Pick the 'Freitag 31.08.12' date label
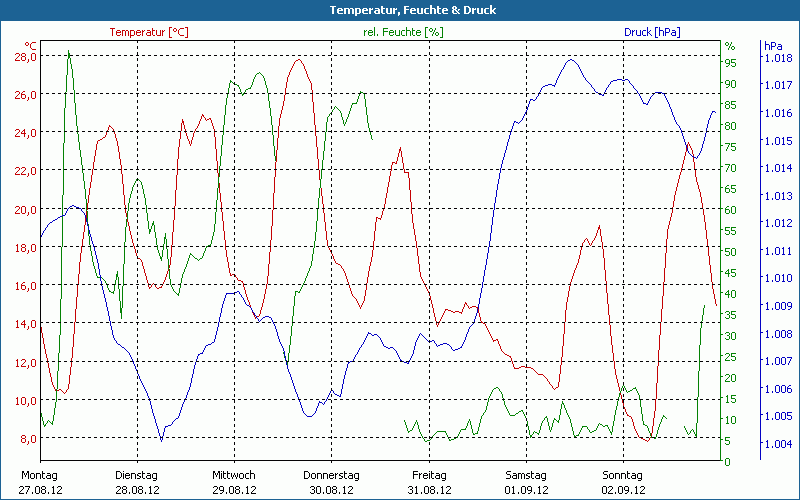This screenshot has height=500, width=800. click(428, 483)
